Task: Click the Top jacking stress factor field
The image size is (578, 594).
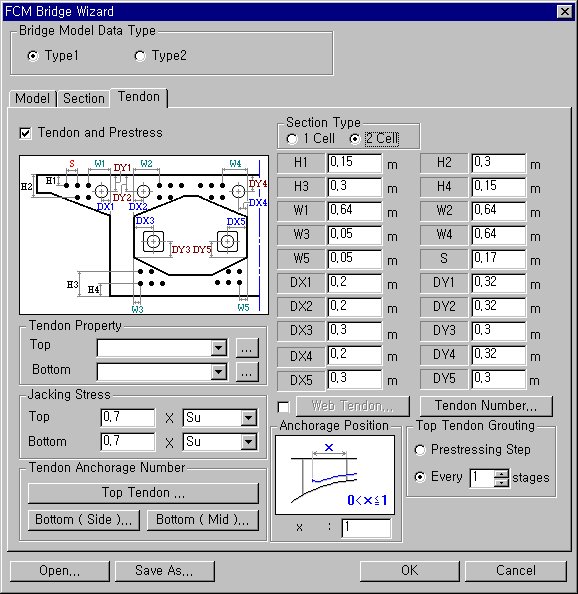Action: point(128,418)
